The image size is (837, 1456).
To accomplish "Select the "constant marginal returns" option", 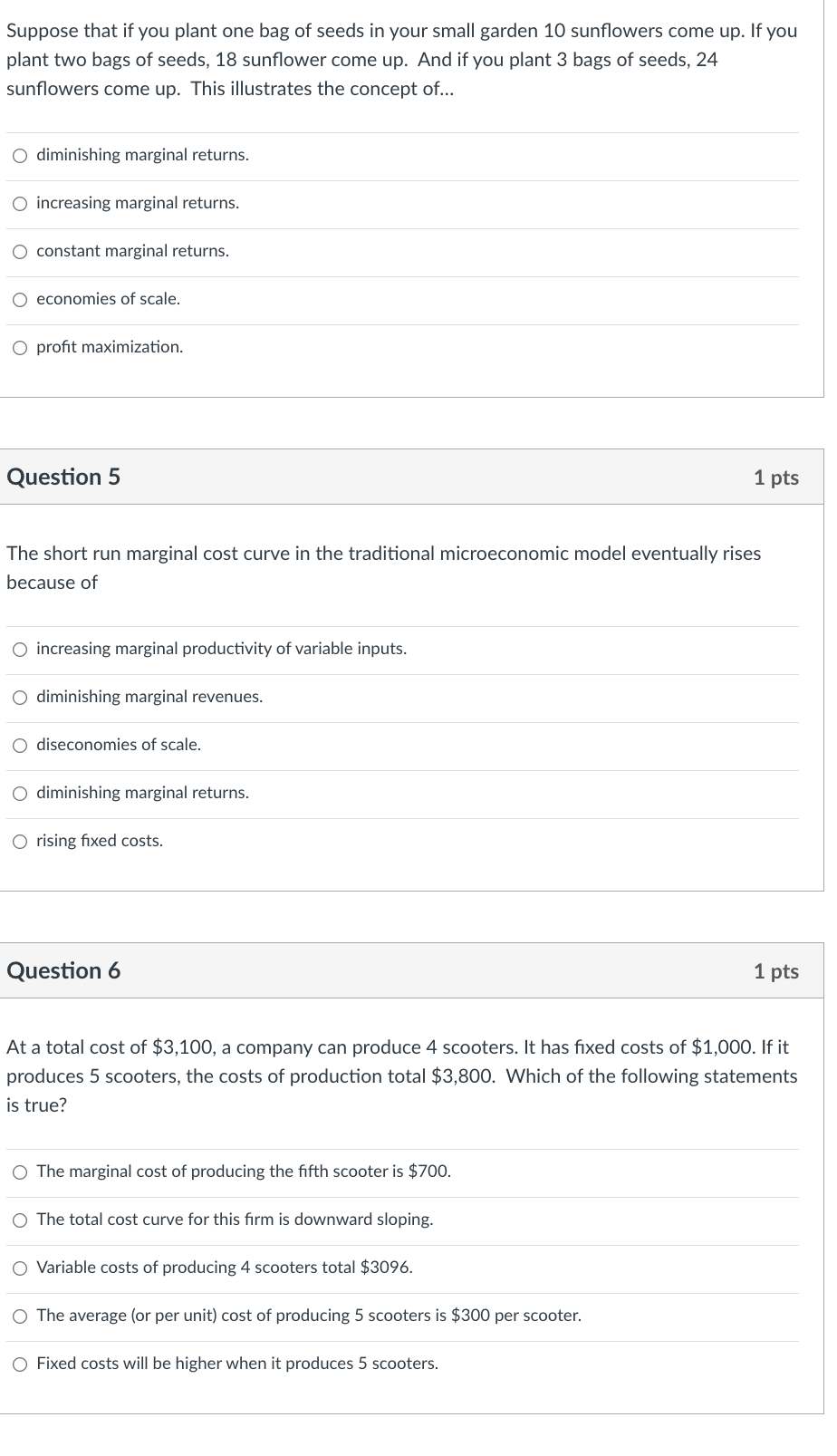I will click(19, 251).
